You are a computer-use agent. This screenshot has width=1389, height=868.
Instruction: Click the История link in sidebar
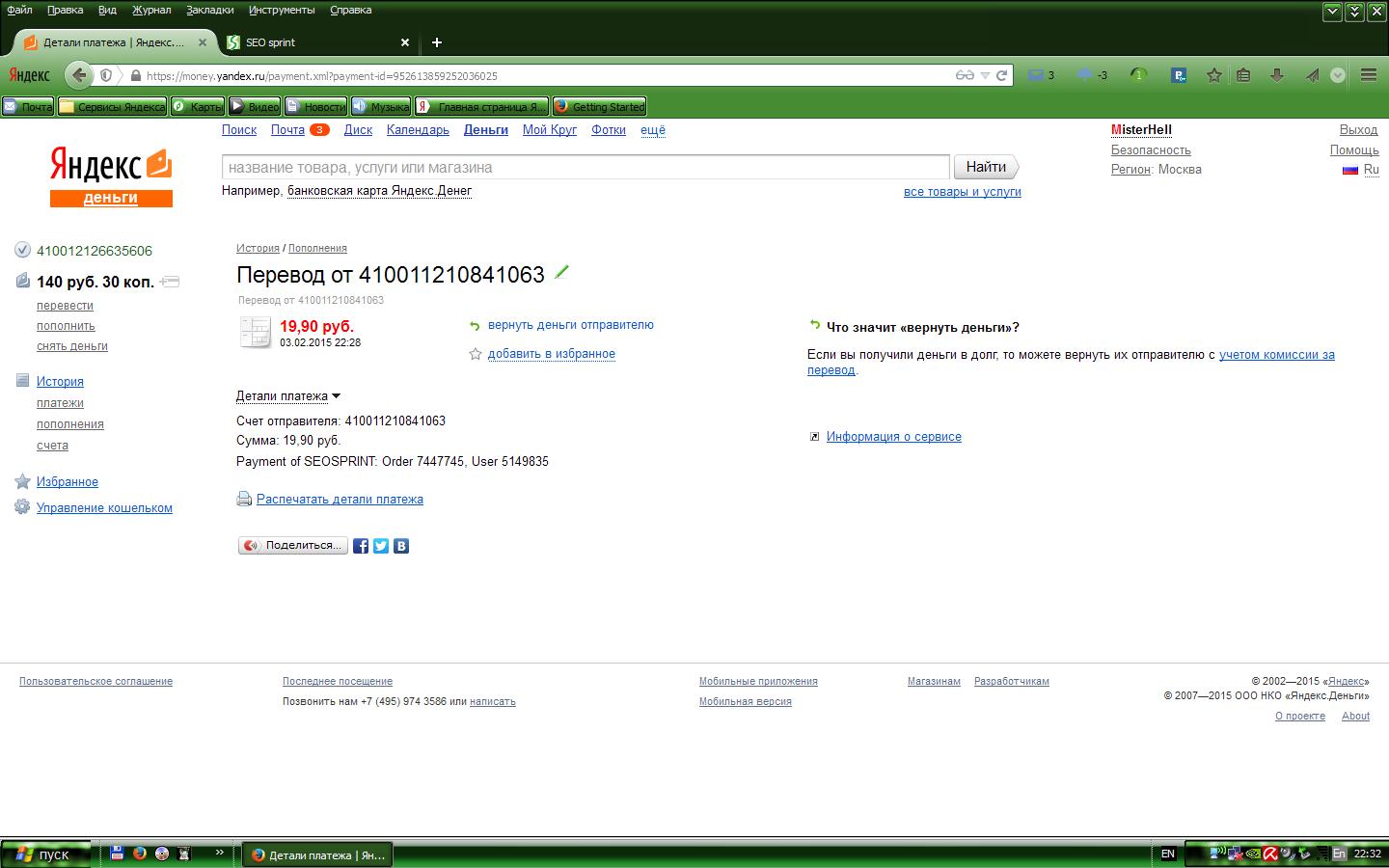60,382
